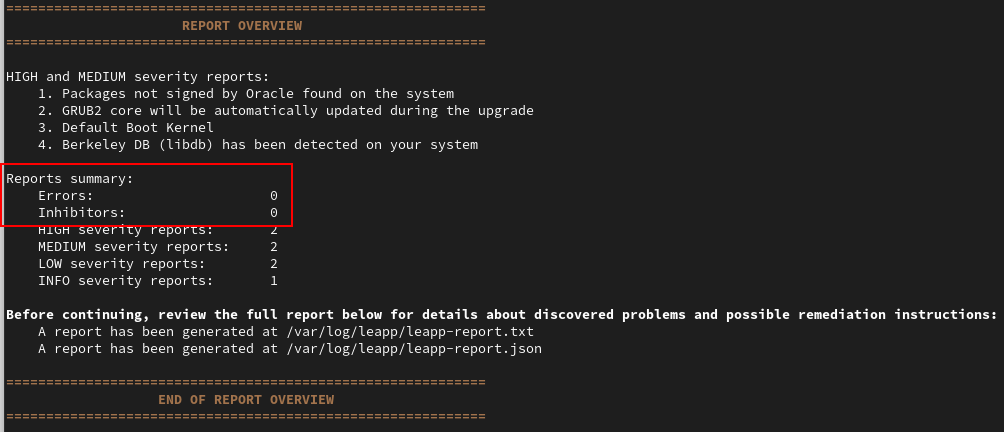Viewport: 1004px width, 432px height.
Task: Click the MEDIUM severity reports count
Action: 274,246
